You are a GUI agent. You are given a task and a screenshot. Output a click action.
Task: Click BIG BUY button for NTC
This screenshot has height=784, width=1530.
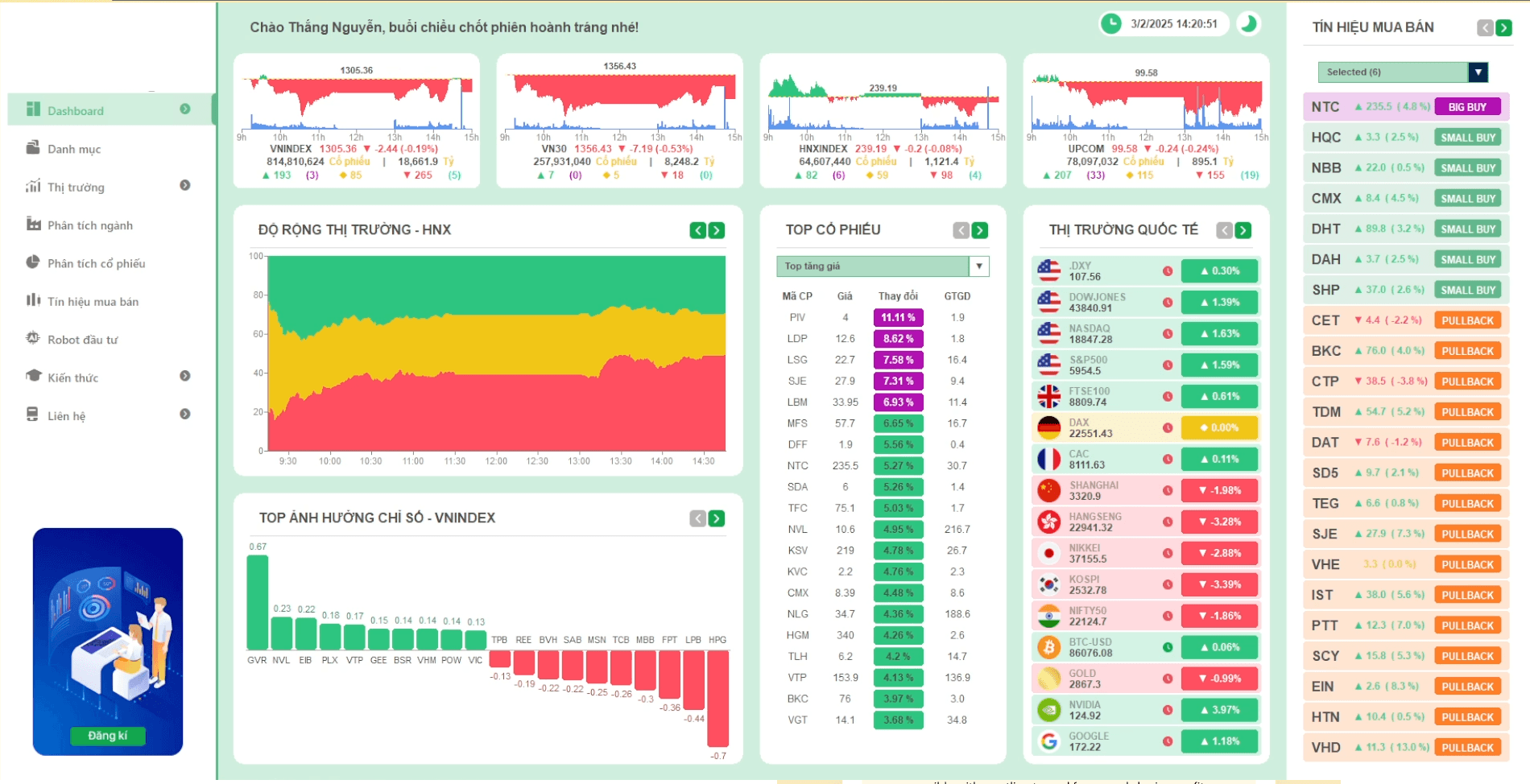(x=1467, y=107)
